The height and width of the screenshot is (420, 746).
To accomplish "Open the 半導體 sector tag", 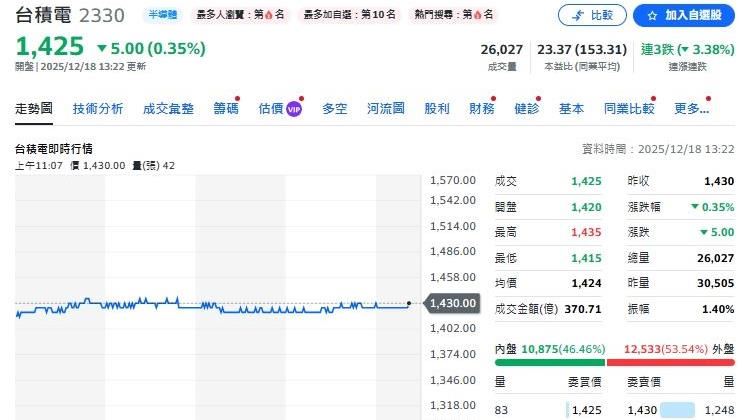I will tap(162, 15).
